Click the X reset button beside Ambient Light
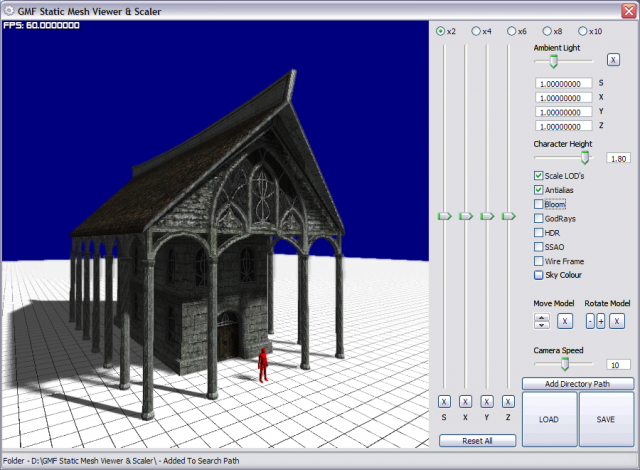Viewport: 640px width, 470px height. (x=613, y=60)
